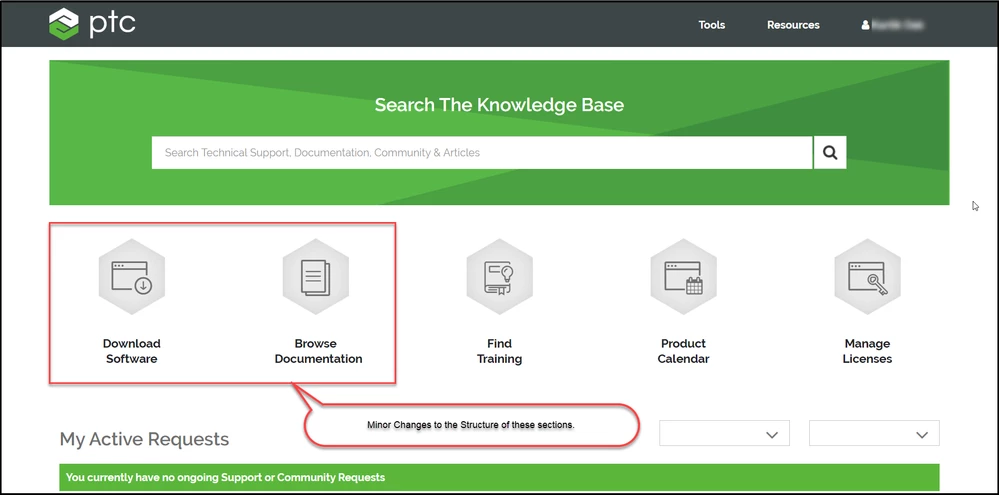Screen dimensions: 999x495
Task: Click the PTC logo
Action: pyautogui.click(x=92, y=24)
